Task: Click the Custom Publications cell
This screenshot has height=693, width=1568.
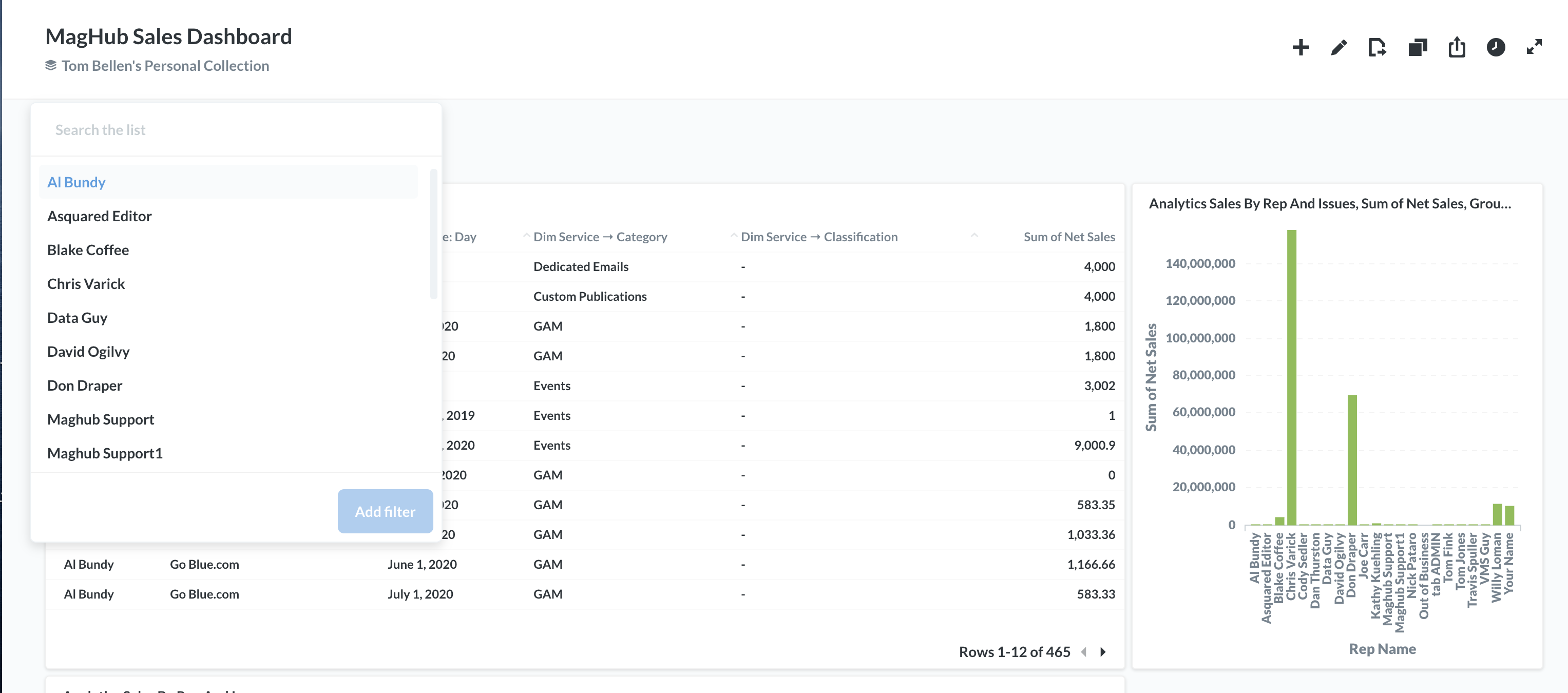Action: (590, 296)
